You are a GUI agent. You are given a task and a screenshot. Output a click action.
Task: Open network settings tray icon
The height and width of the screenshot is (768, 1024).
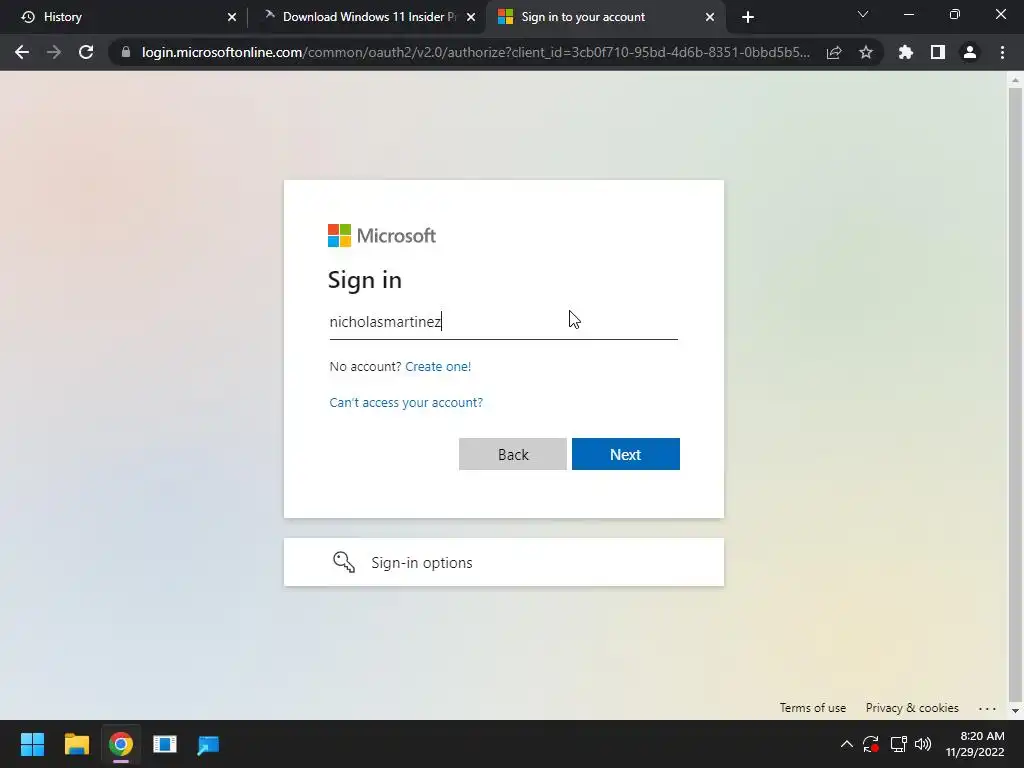tap(899, 744)
